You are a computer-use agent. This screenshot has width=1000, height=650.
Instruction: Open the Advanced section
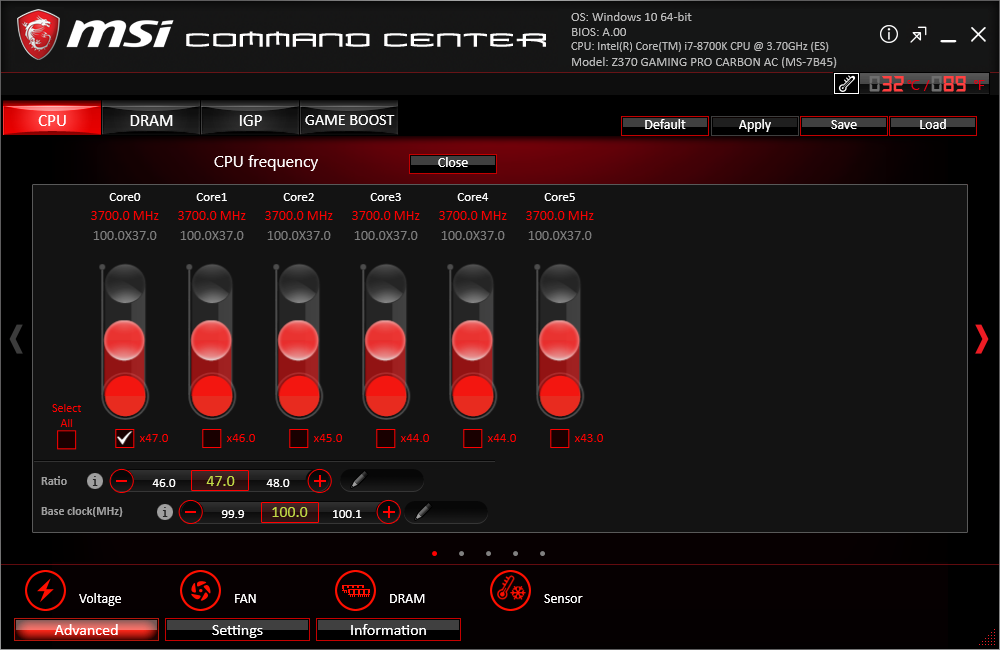(x=86, y=630)
